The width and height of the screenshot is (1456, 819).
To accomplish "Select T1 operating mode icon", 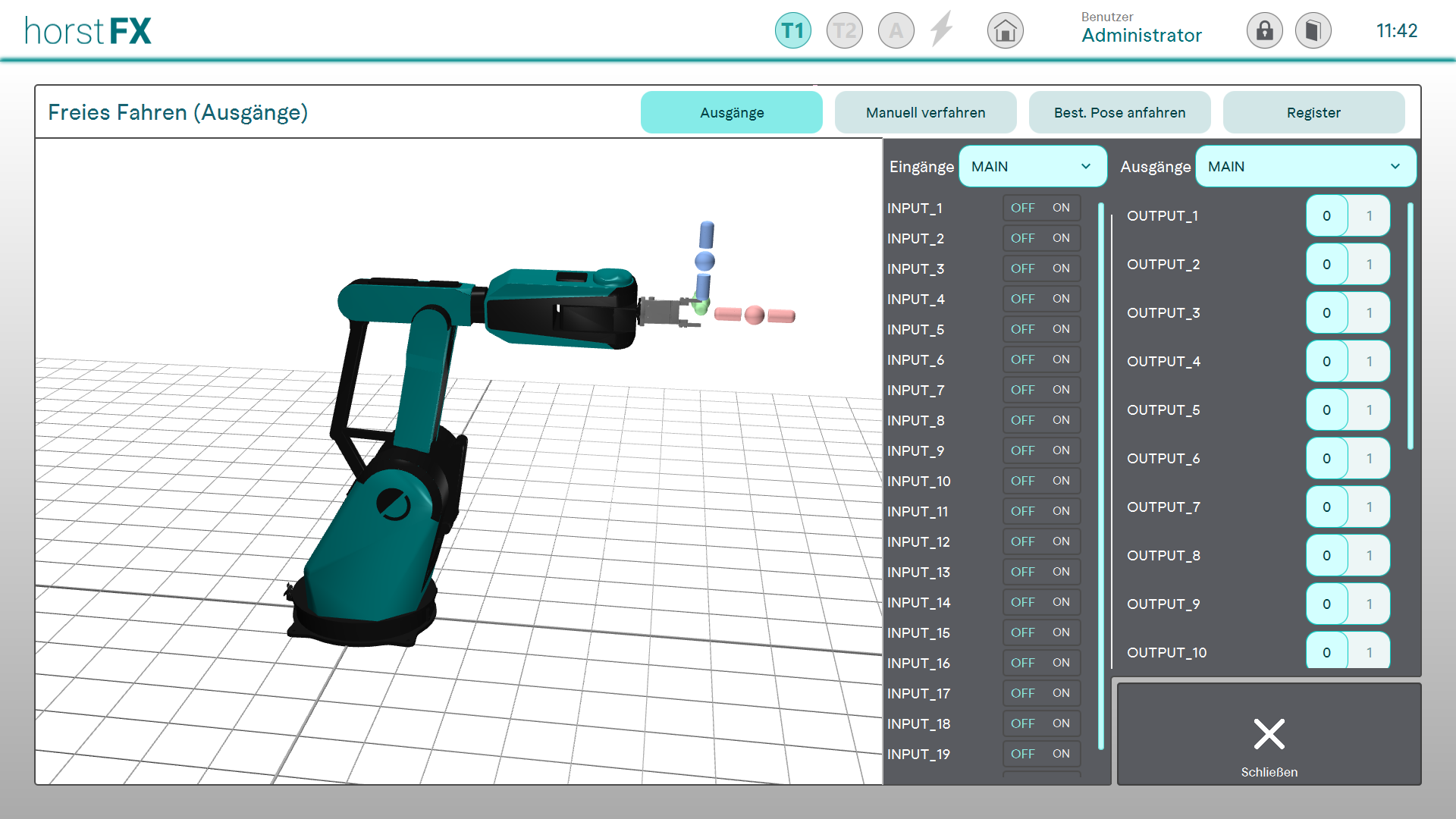I will point(792,31).
